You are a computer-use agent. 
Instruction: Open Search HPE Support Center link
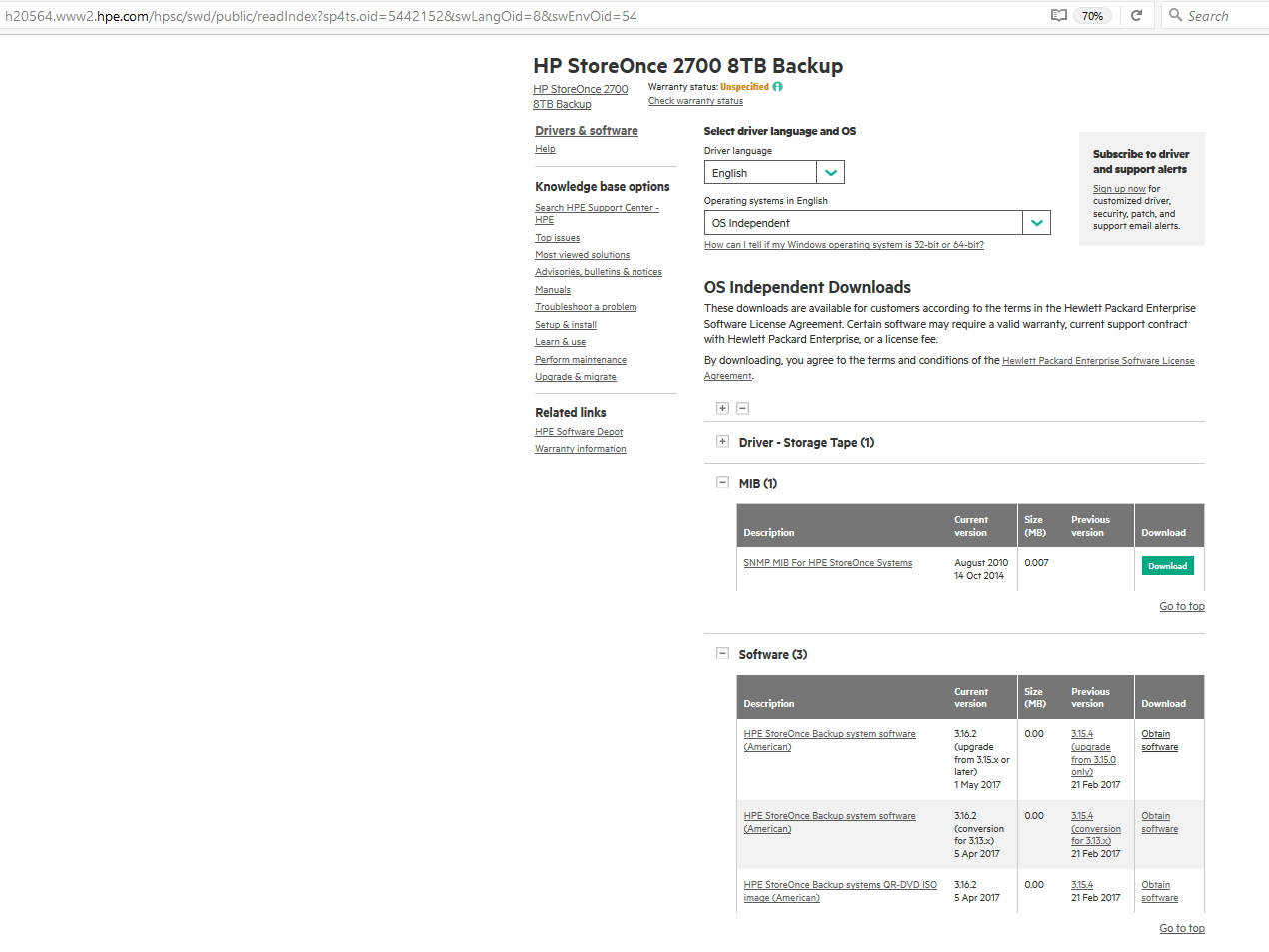(597, 214)
